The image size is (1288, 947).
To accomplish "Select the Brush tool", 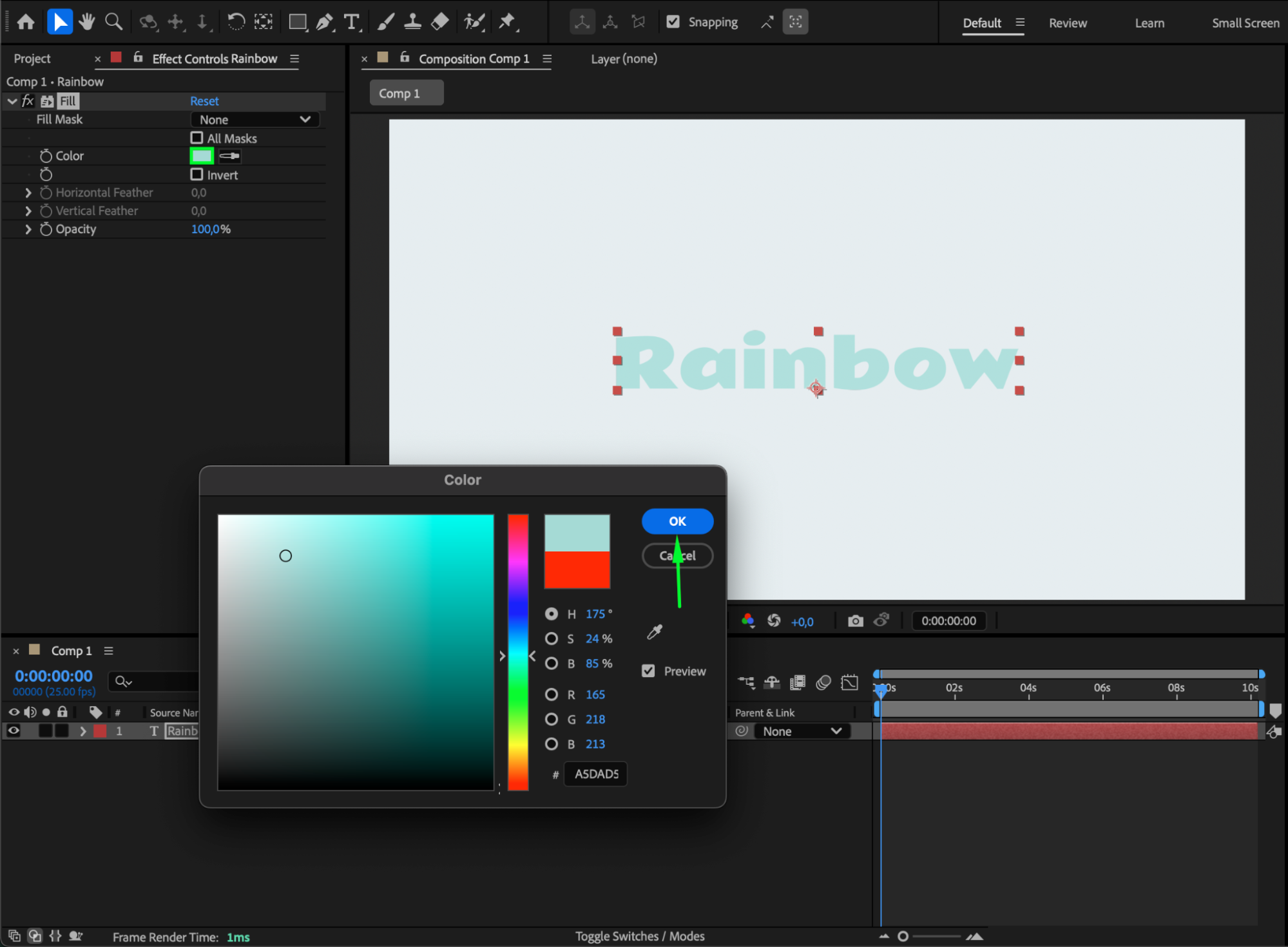I will pyautogui.click(x=386, y=22).
